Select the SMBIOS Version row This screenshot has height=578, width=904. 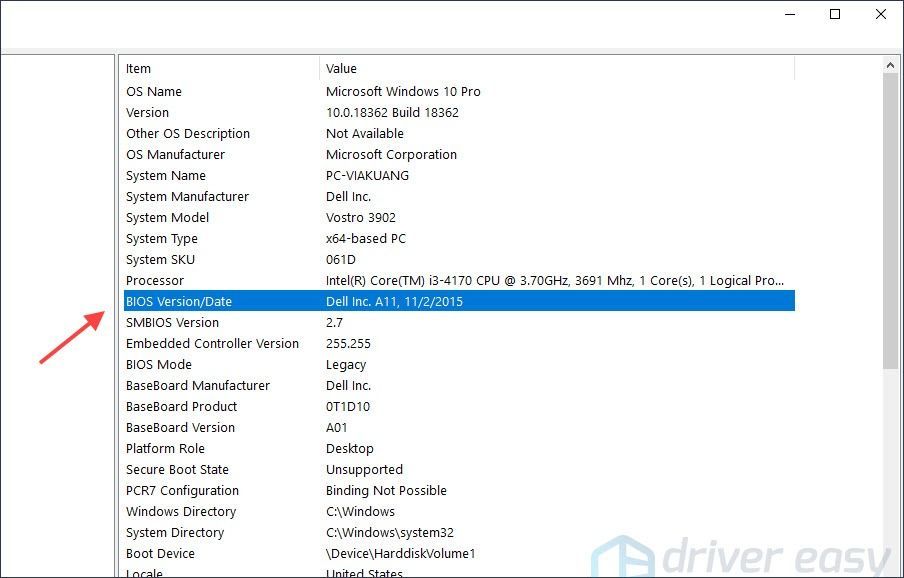(459, 323)
